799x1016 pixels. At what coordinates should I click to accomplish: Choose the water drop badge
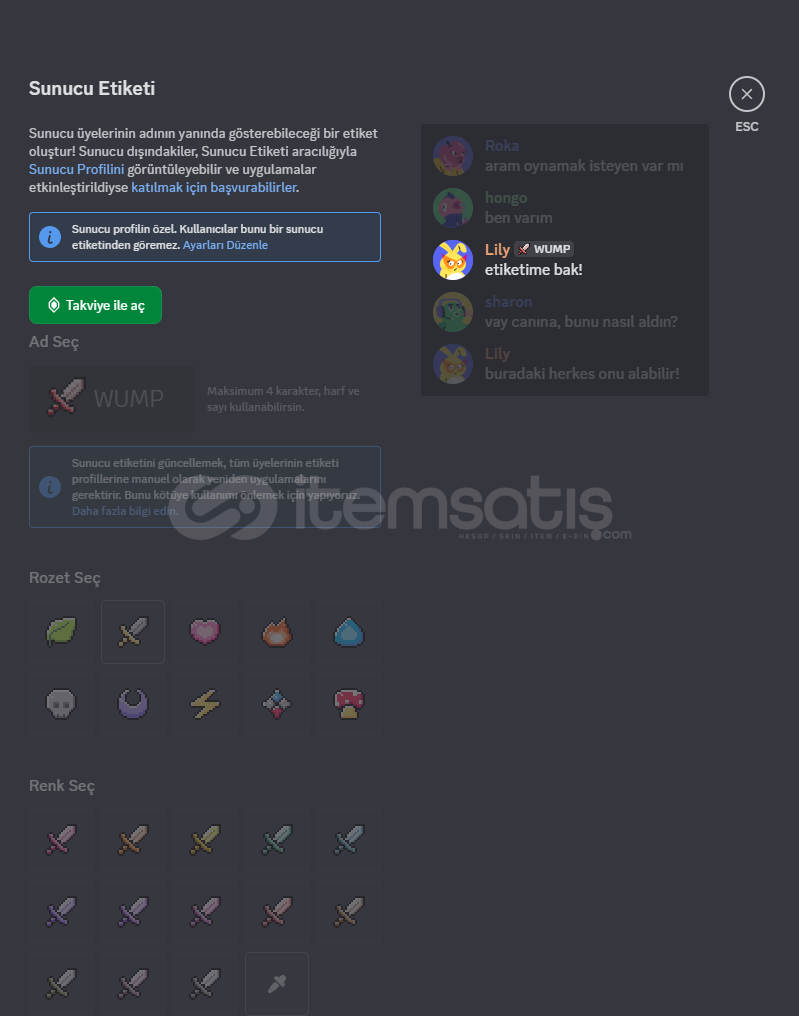(x=349, y=632)
